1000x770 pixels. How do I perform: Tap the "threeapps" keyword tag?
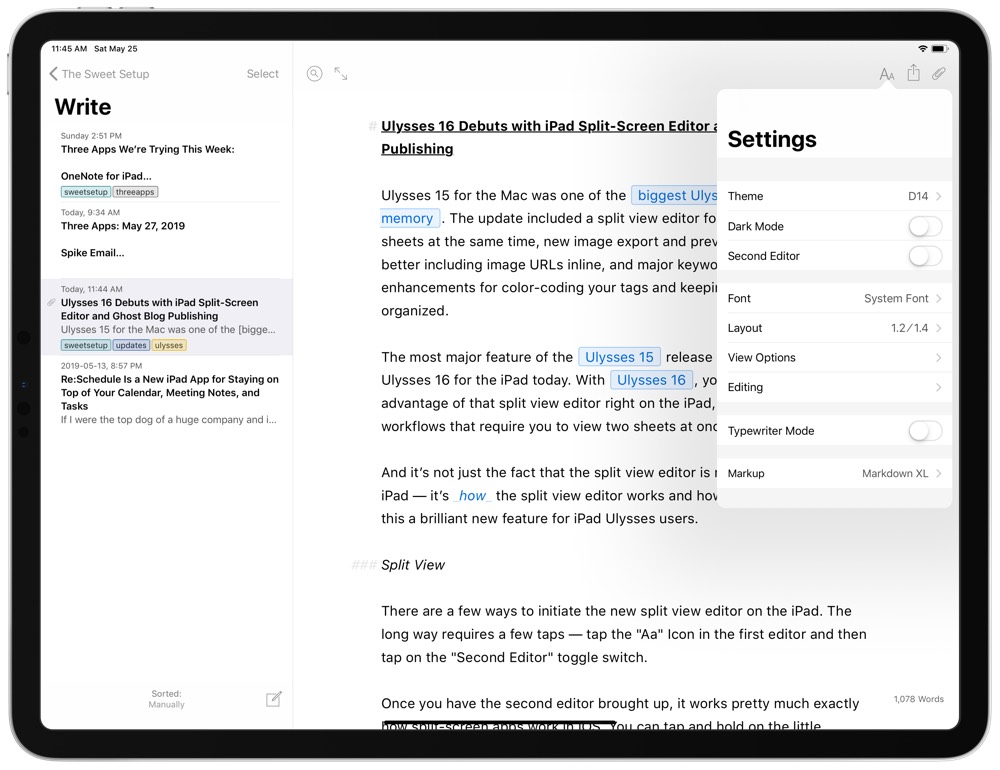[x=135, y=192]
